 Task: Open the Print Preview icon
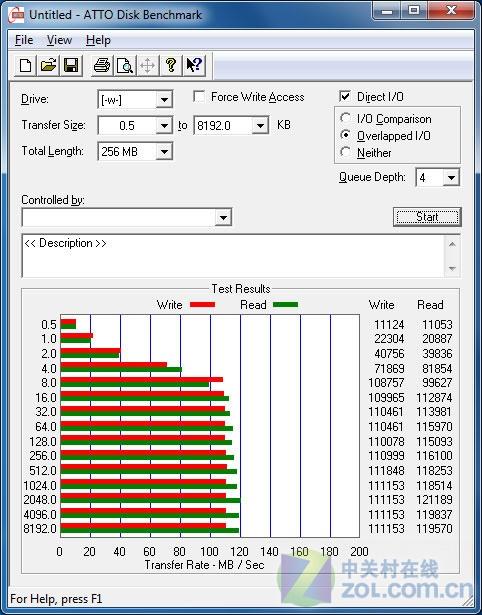[125, 65]
